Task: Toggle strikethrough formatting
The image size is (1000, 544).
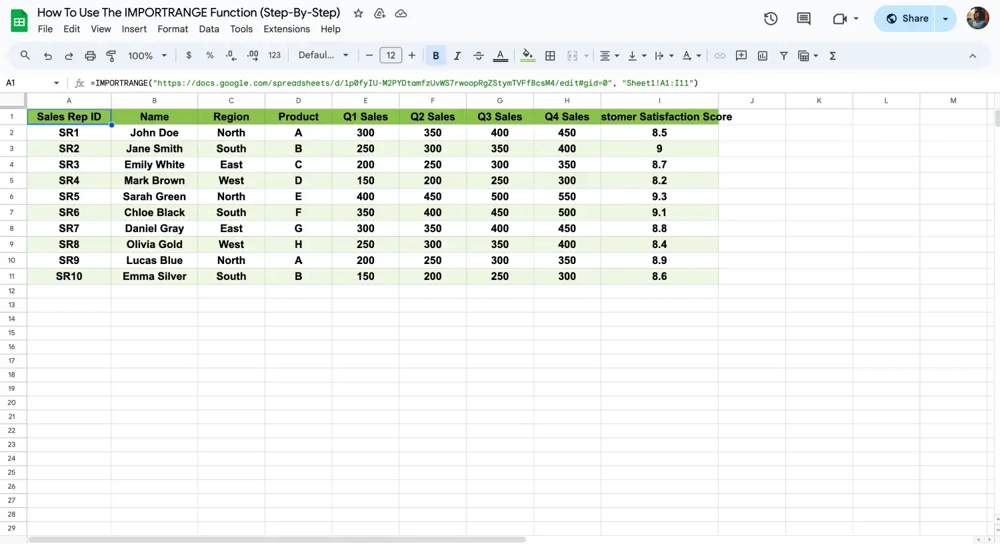Action: pos(478,56)
